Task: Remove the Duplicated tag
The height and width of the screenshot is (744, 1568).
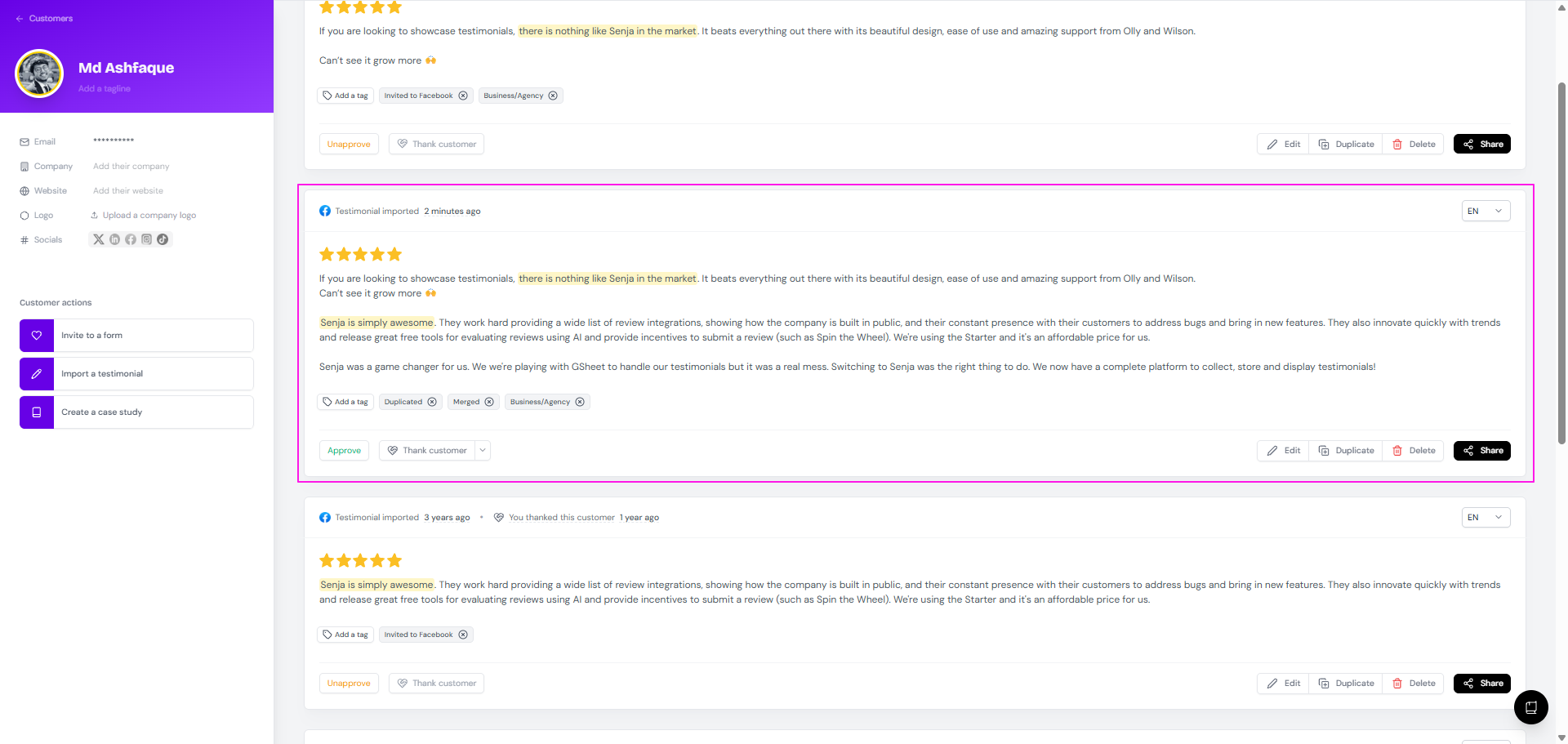Action: [x=432, y=402]
